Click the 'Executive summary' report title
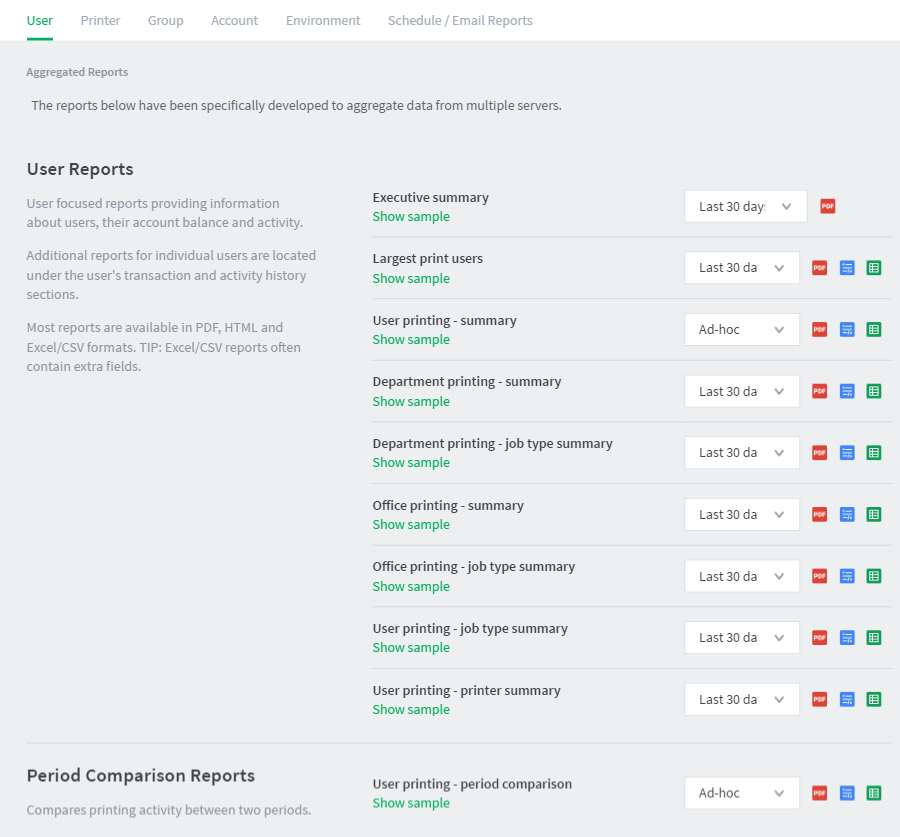The width and height of the screenshot is (900, 837). pyautogui.click(x=430, y=197)
